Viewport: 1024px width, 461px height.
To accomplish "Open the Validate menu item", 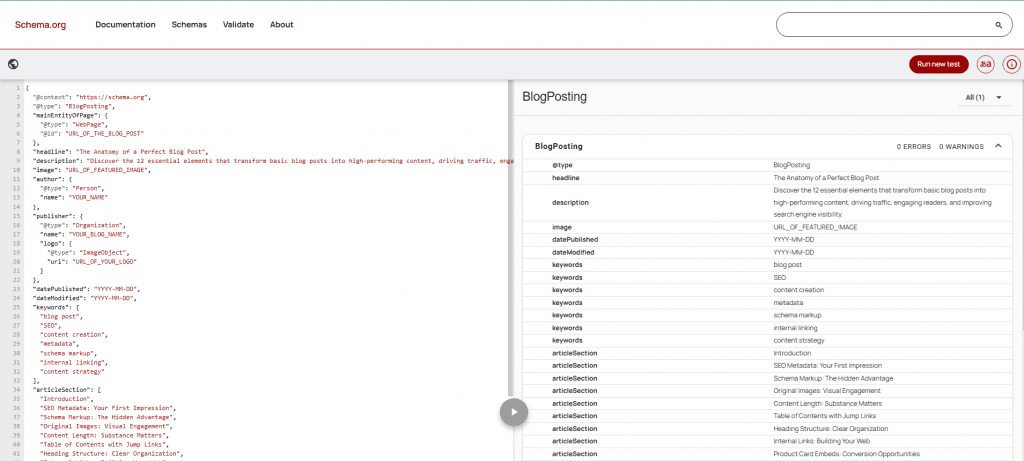I will [x=238, y=25].
